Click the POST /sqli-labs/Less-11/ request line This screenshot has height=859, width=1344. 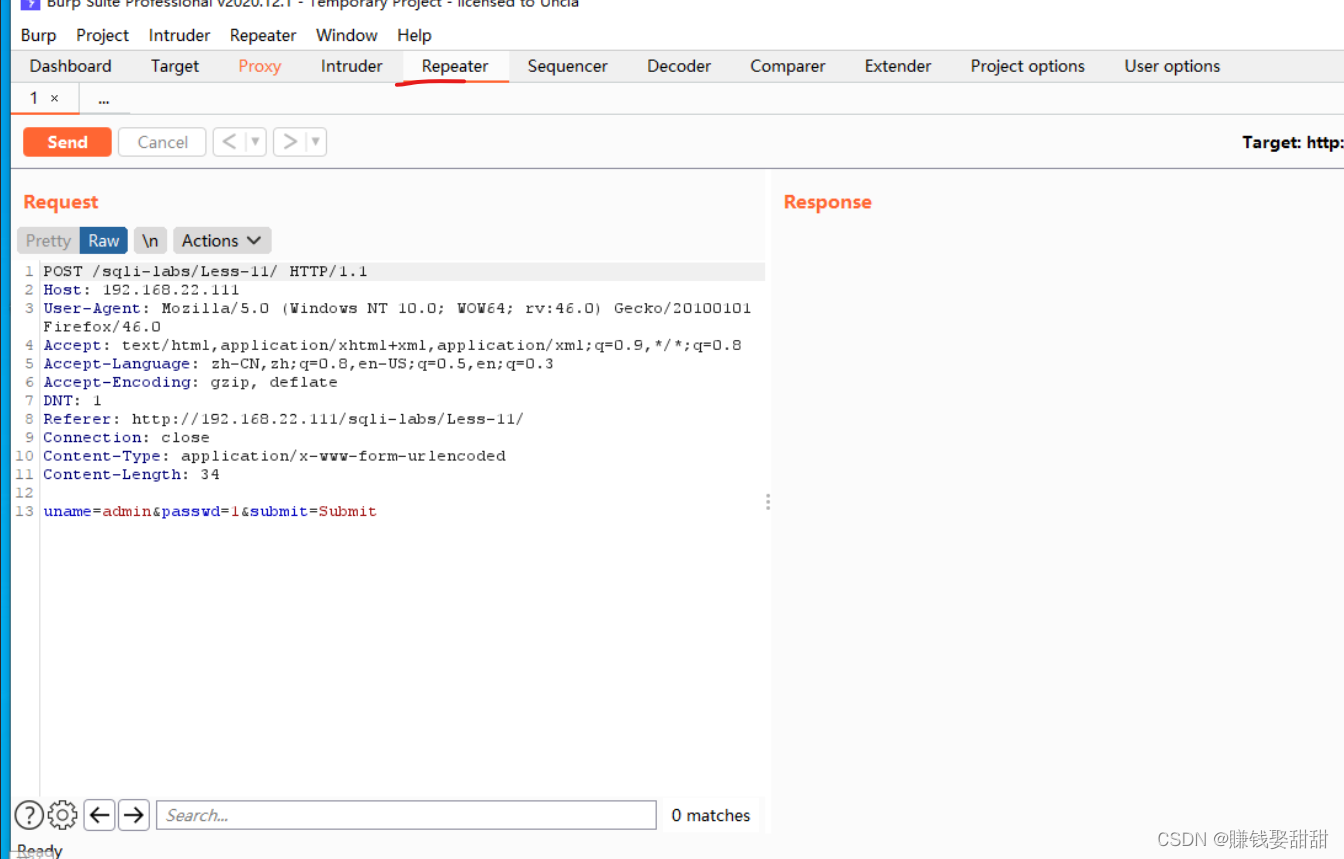[205, 271]
